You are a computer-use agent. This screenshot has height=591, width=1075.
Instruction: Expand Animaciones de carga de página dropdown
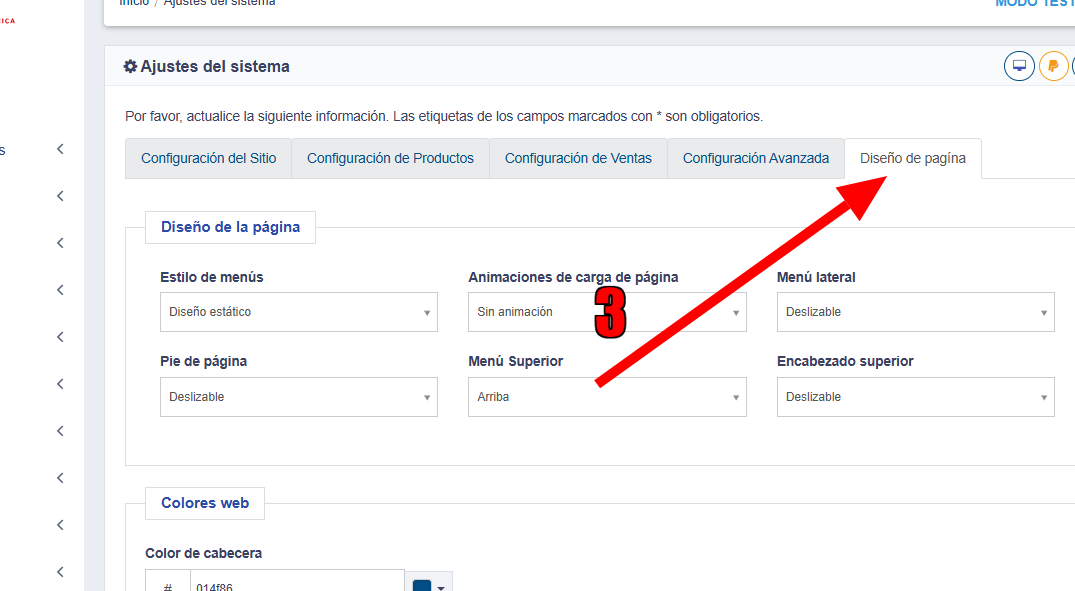click(x=606, y=312)
